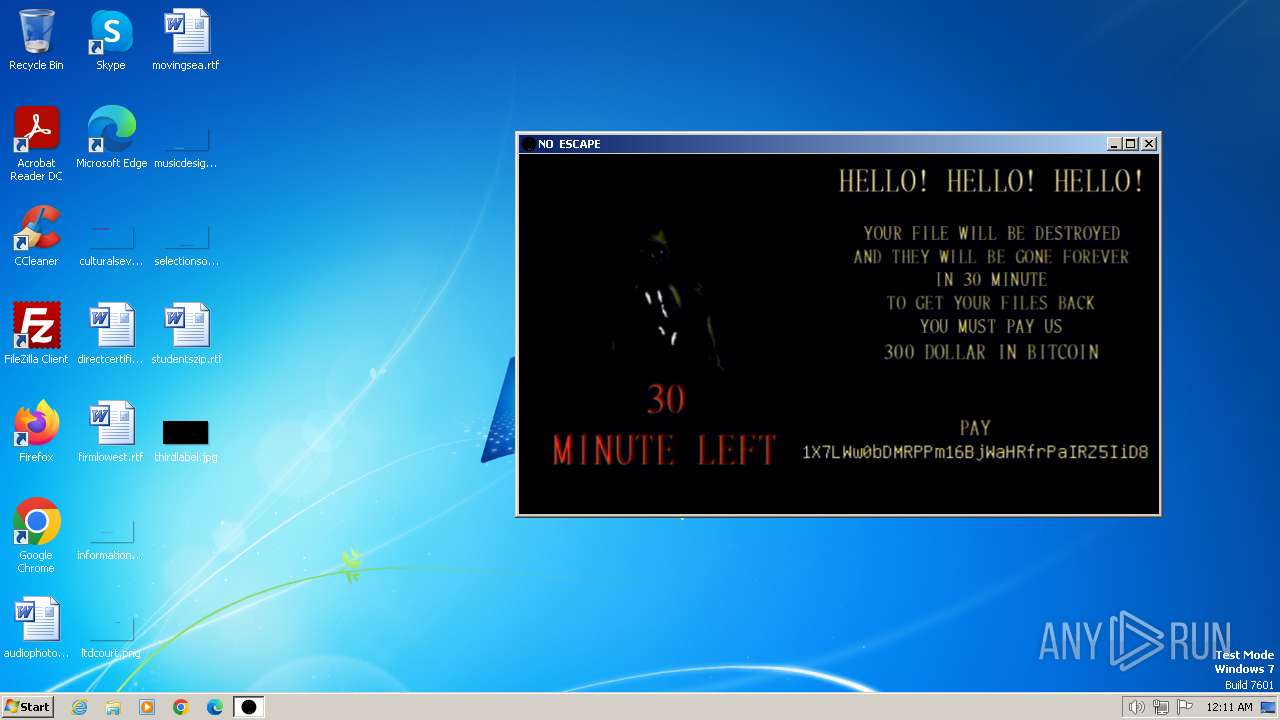Click Show desktop button at taskbar end
1280x720 pixels.
pos(1269,707)
